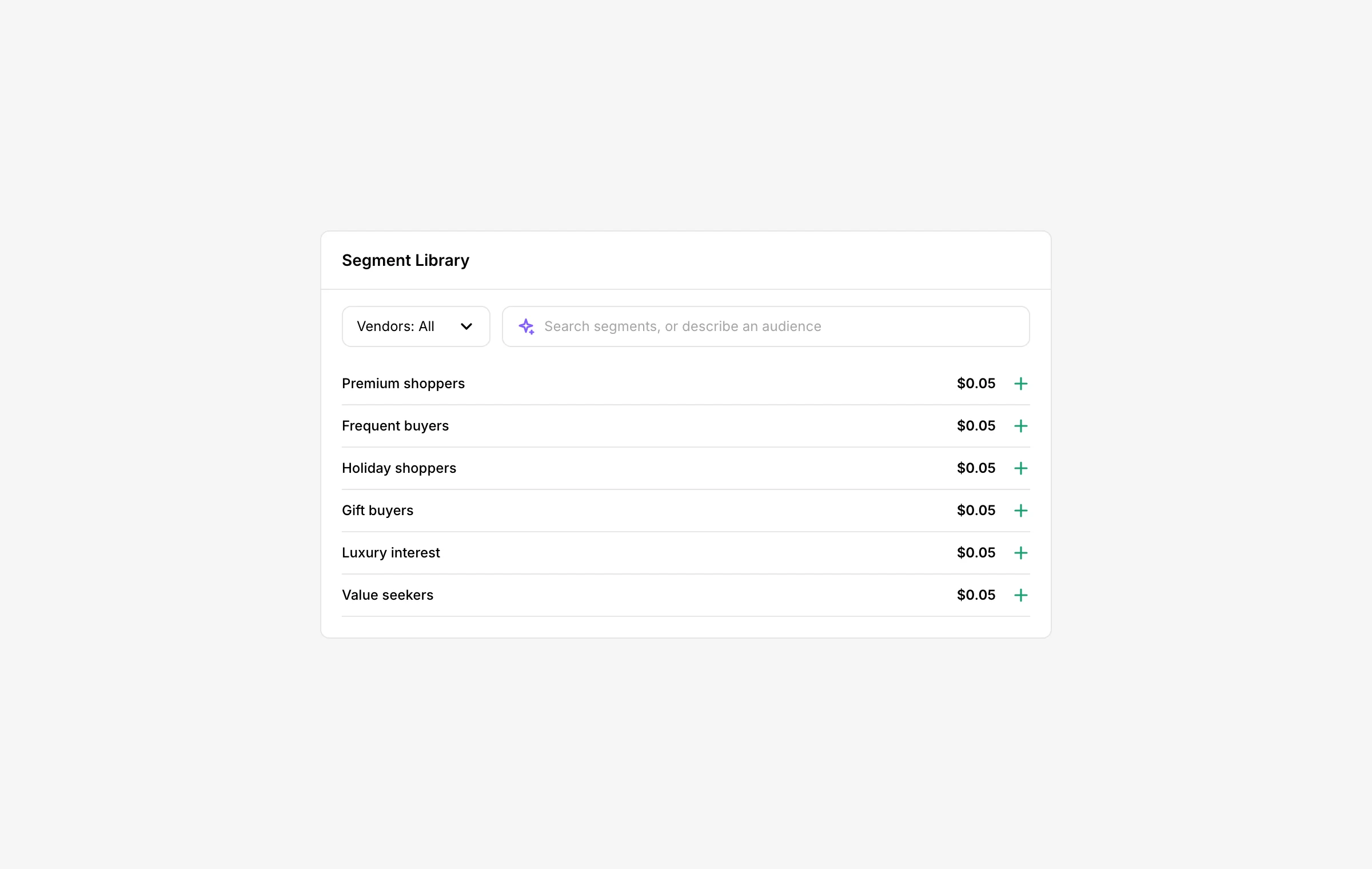Open the Vendors: All dropdown

[x=416, y=326]
